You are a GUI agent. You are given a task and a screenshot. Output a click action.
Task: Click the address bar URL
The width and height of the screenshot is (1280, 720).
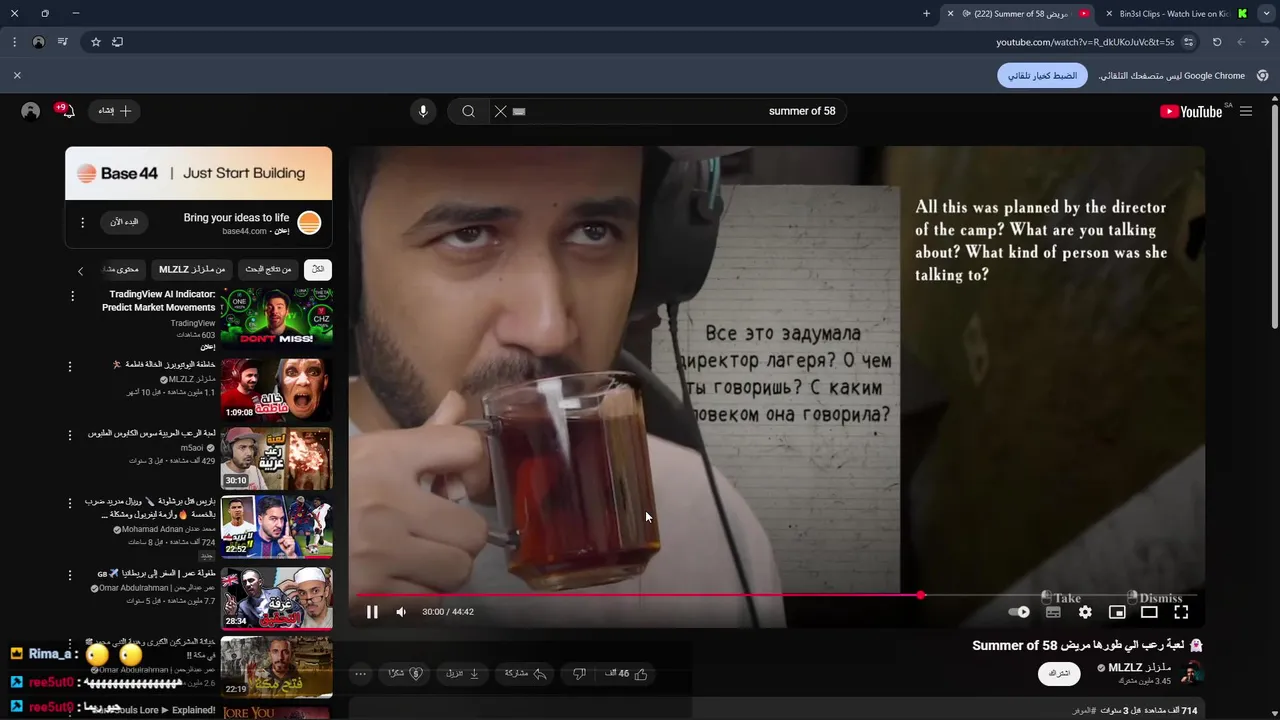[x=1085, y=42]
